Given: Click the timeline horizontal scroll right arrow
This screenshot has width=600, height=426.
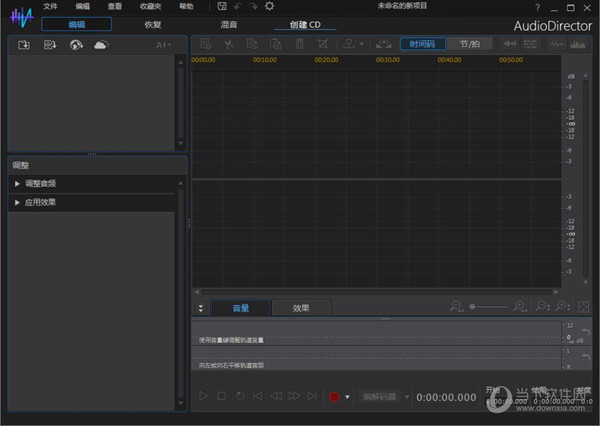Looking at the screenshot, I should pyautogui.click(x=556, y=292).
